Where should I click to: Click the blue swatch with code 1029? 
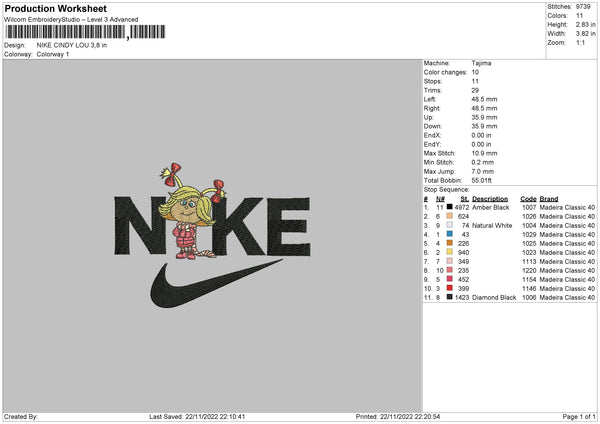coord(449,234)
